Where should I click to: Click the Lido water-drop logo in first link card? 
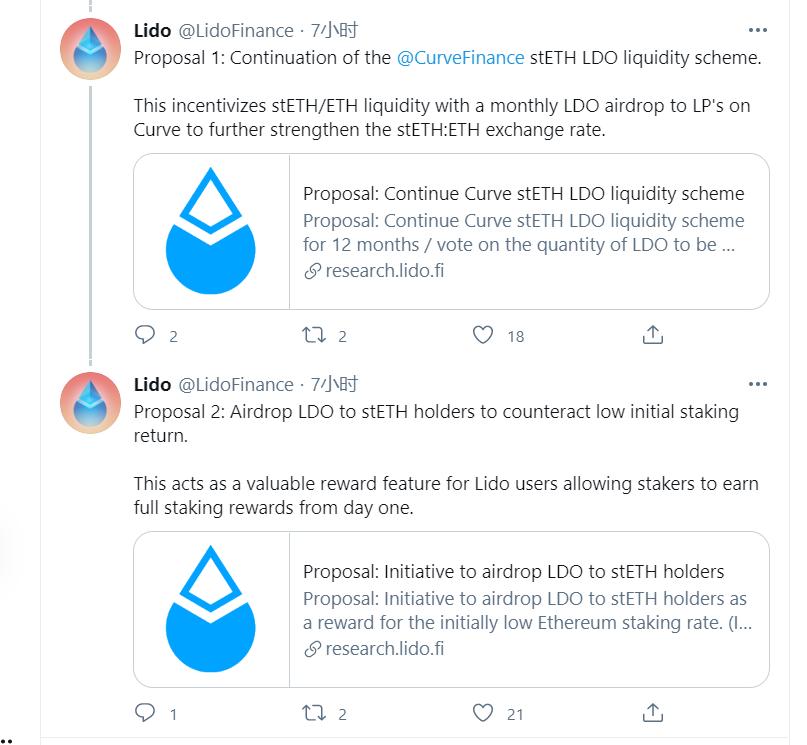coord(211,230)
